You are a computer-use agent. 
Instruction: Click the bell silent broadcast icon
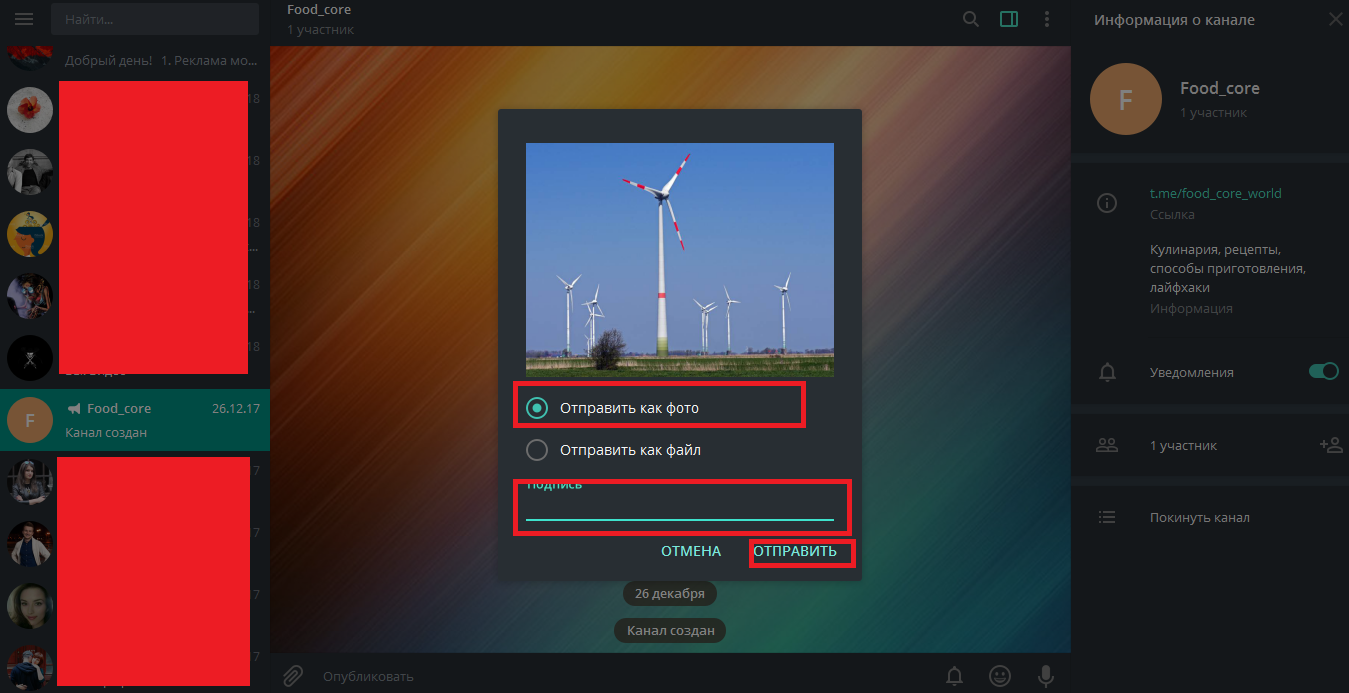pyautogui.click(x=954, y=676)
